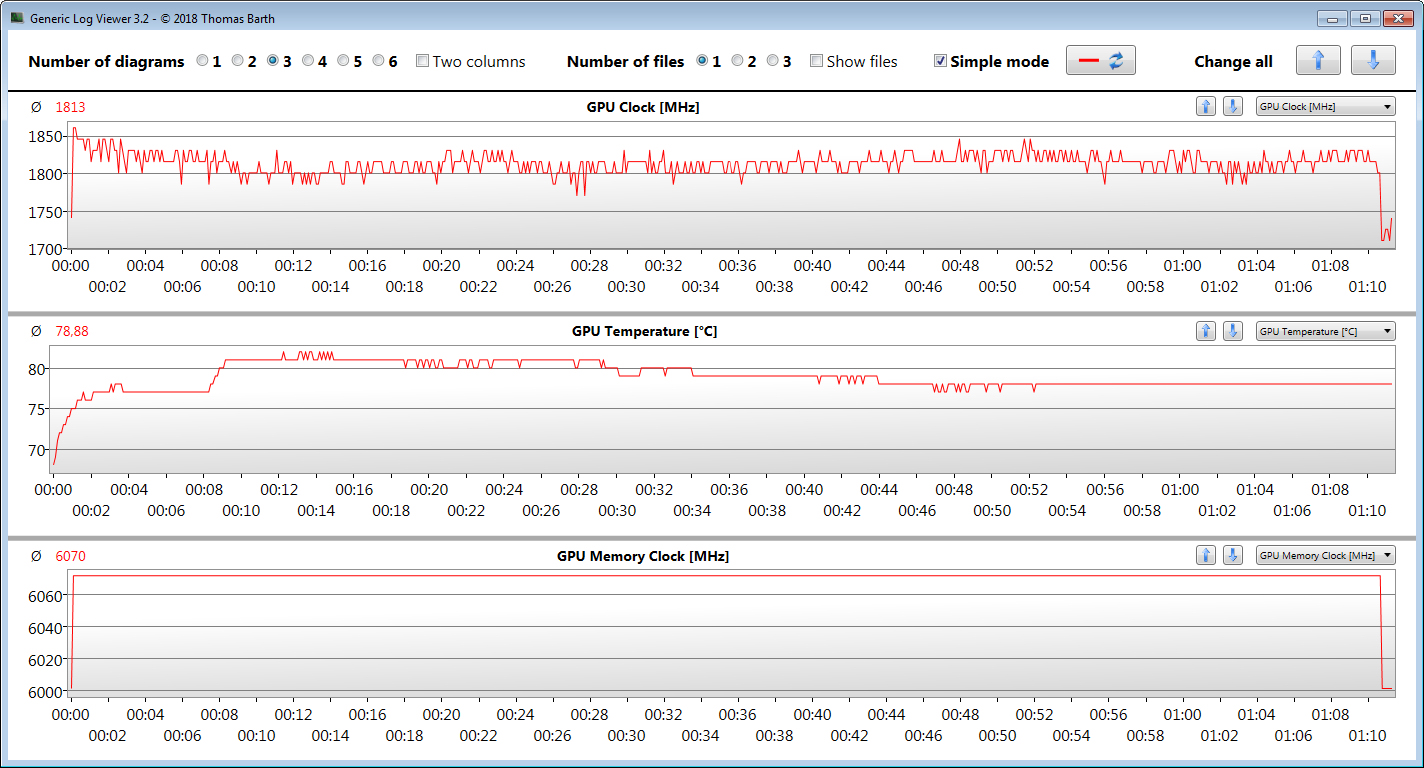
Task: Select 6 for number of diagrams
Action: 379,61
